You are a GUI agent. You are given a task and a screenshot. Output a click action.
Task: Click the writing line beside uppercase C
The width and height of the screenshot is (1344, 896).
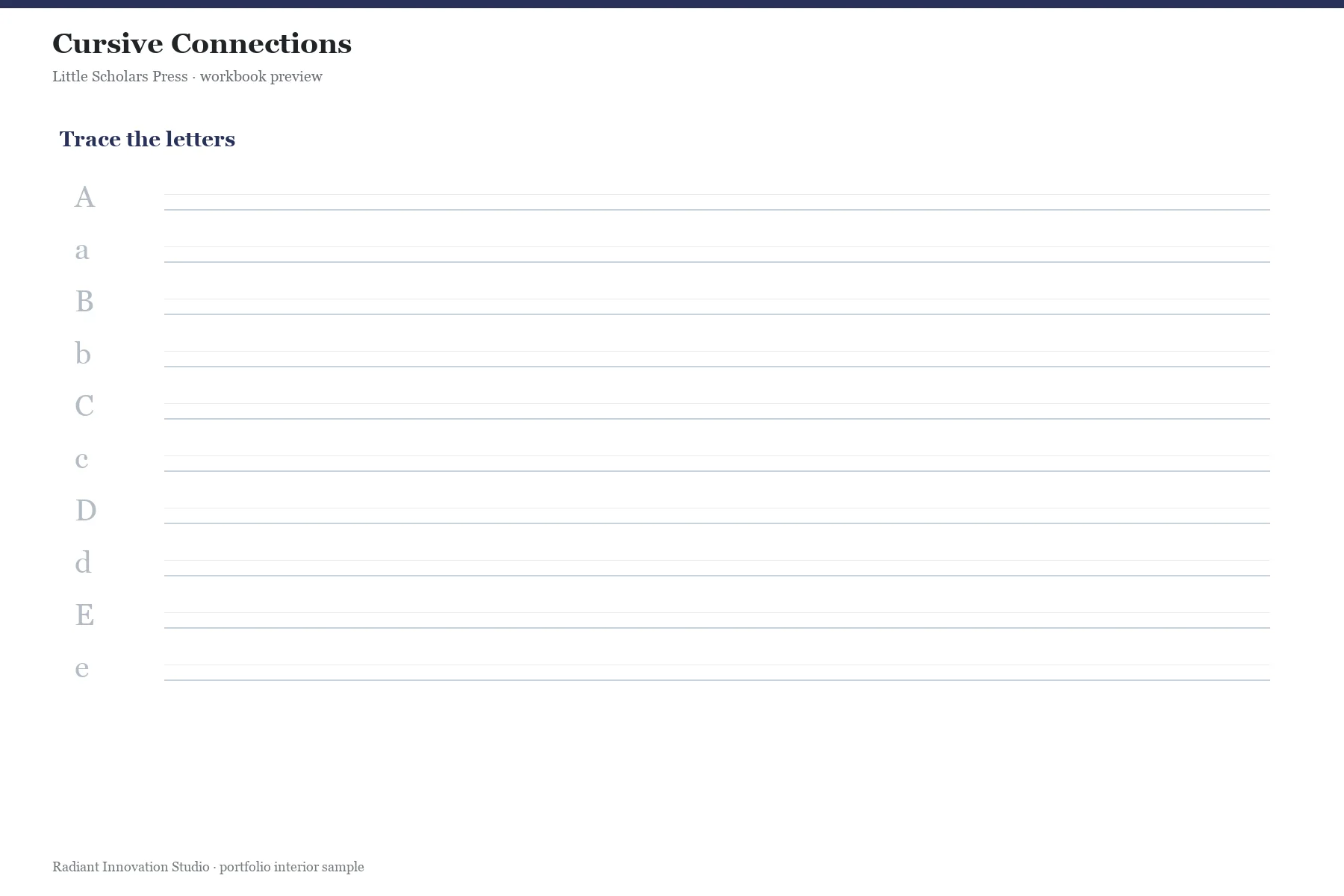click(717, 411)
